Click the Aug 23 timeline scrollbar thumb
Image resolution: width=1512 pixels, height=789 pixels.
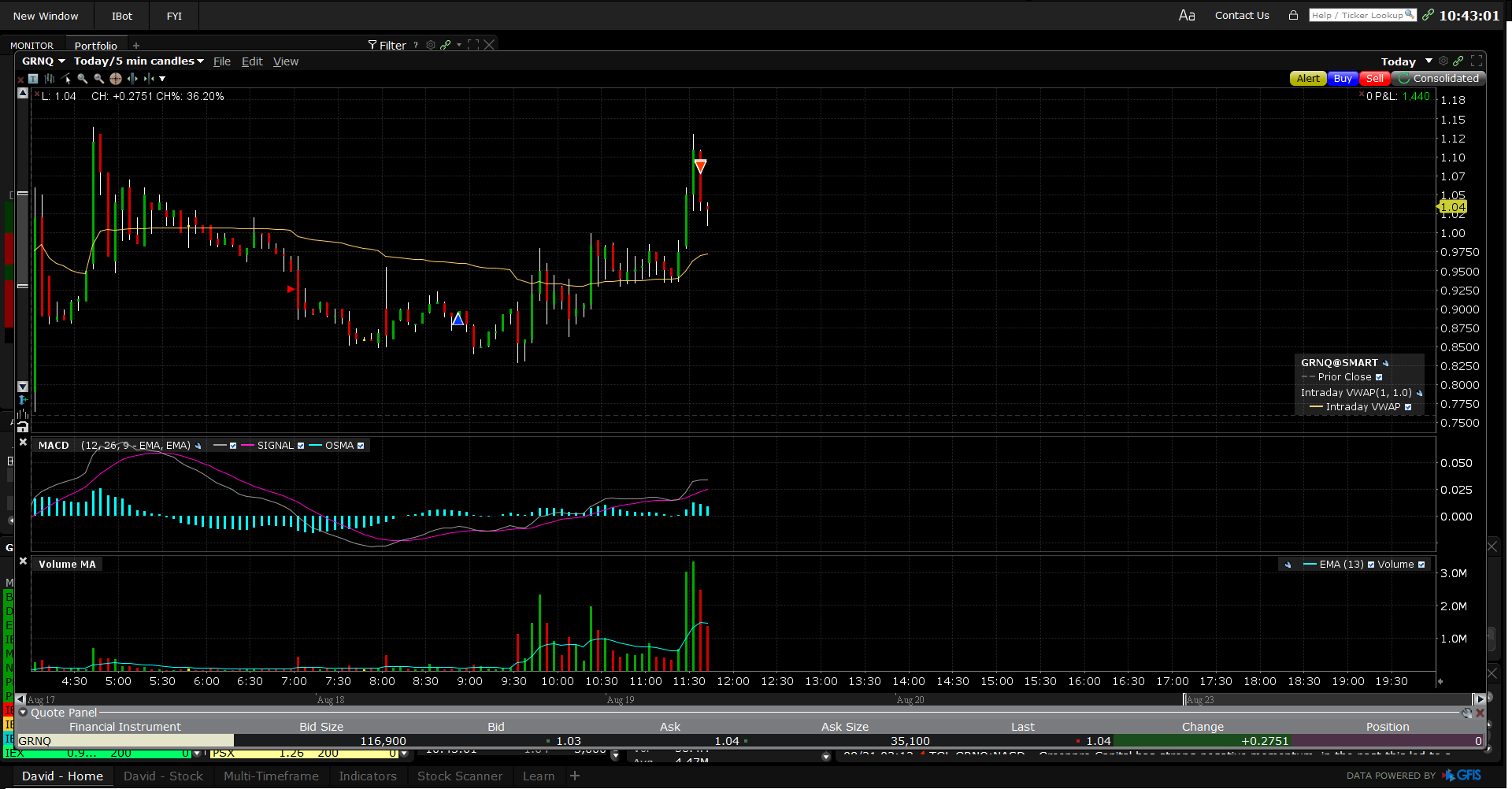pyautogui.click(x=1327, y=699)
